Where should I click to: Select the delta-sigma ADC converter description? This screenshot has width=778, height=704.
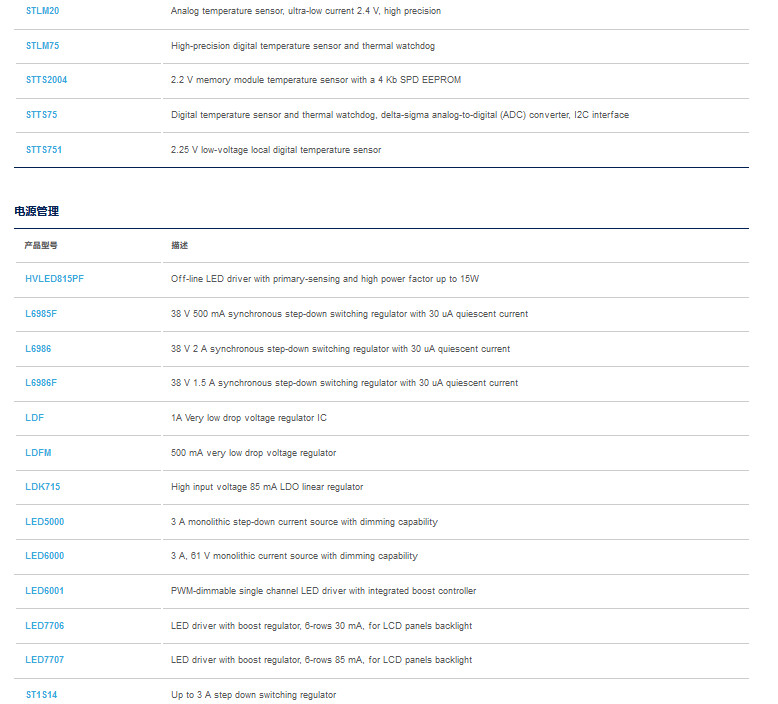(x=400, y=115)
